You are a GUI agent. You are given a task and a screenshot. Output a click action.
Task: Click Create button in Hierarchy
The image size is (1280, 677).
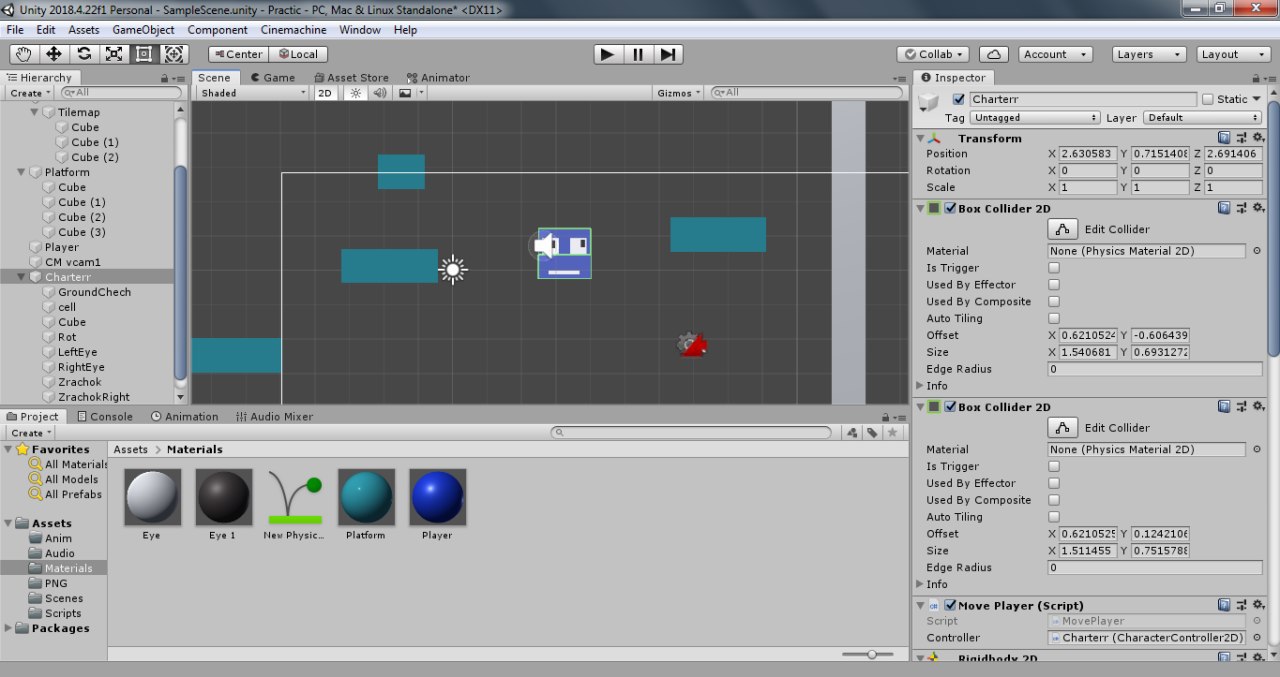pyautogui.click(x=29, y=93)
